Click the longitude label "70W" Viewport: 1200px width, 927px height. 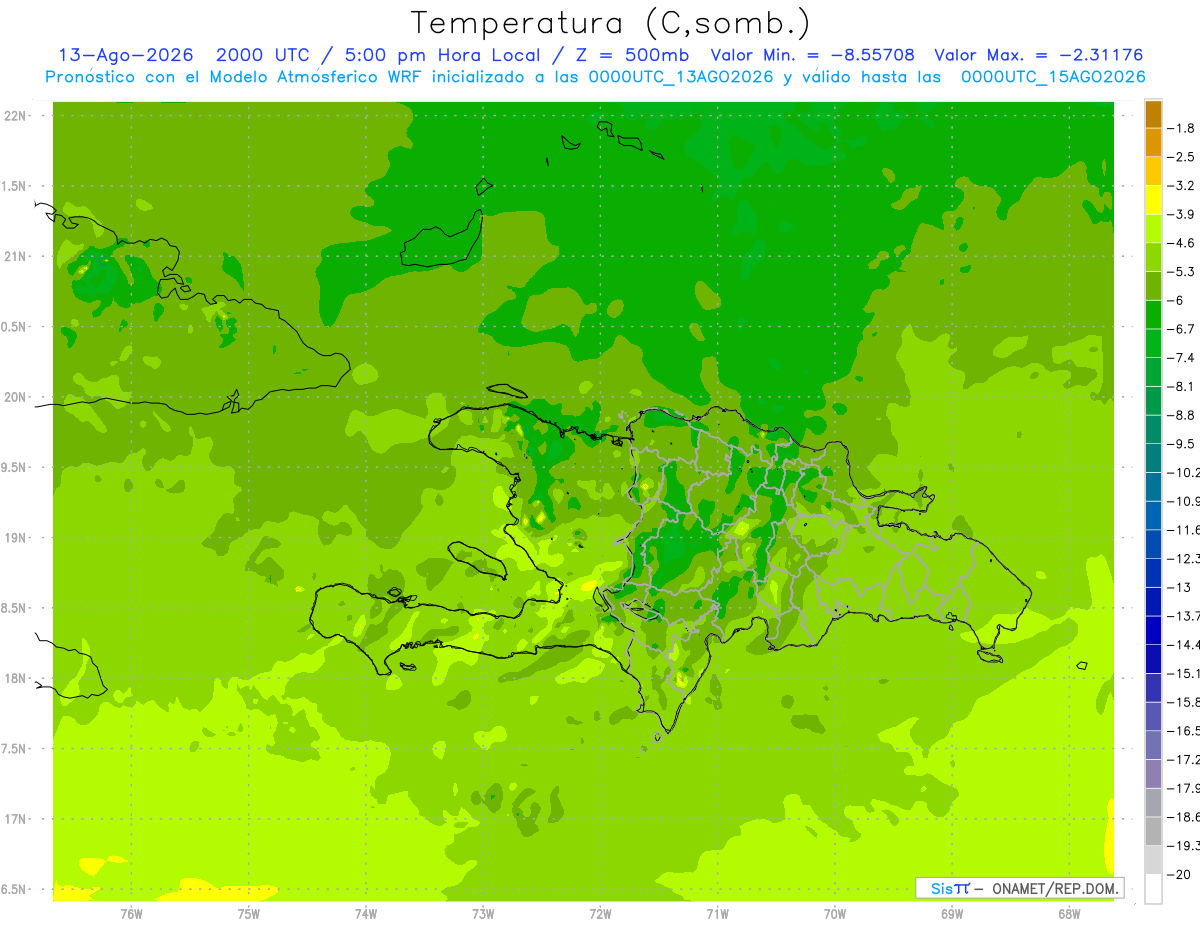835,914
